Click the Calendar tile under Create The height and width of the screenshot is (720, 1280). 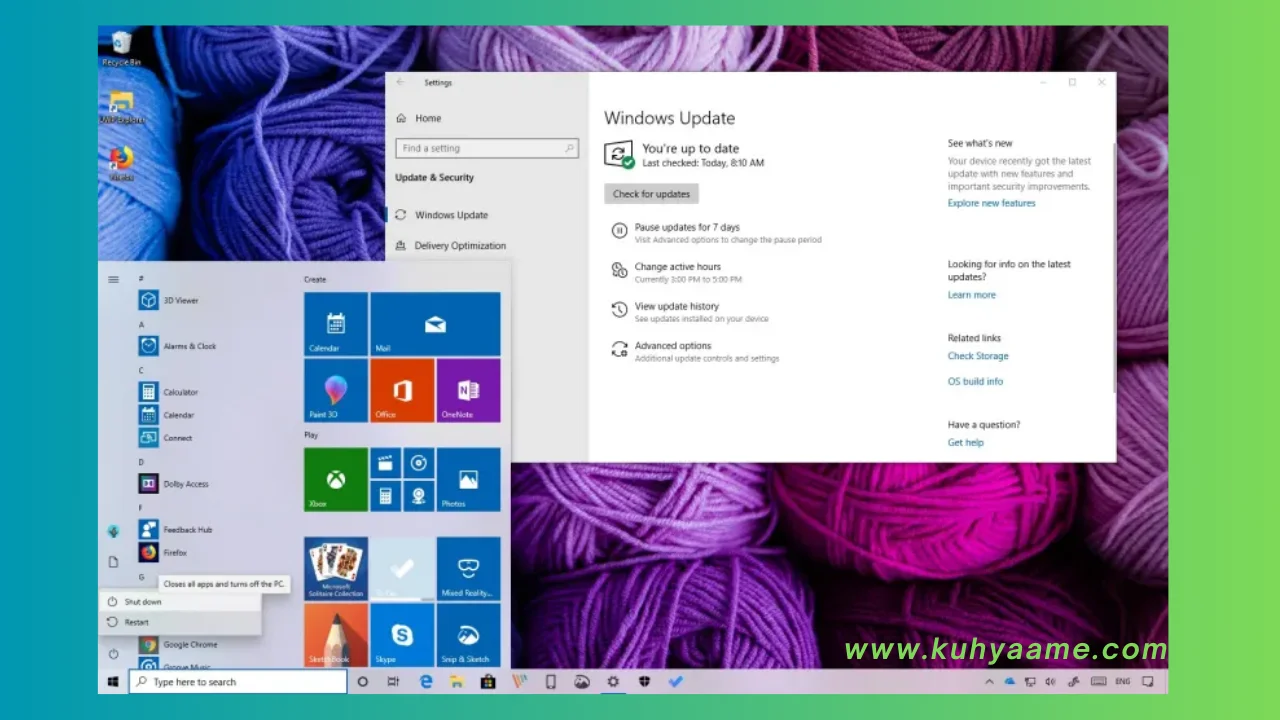tap(336, 324)
